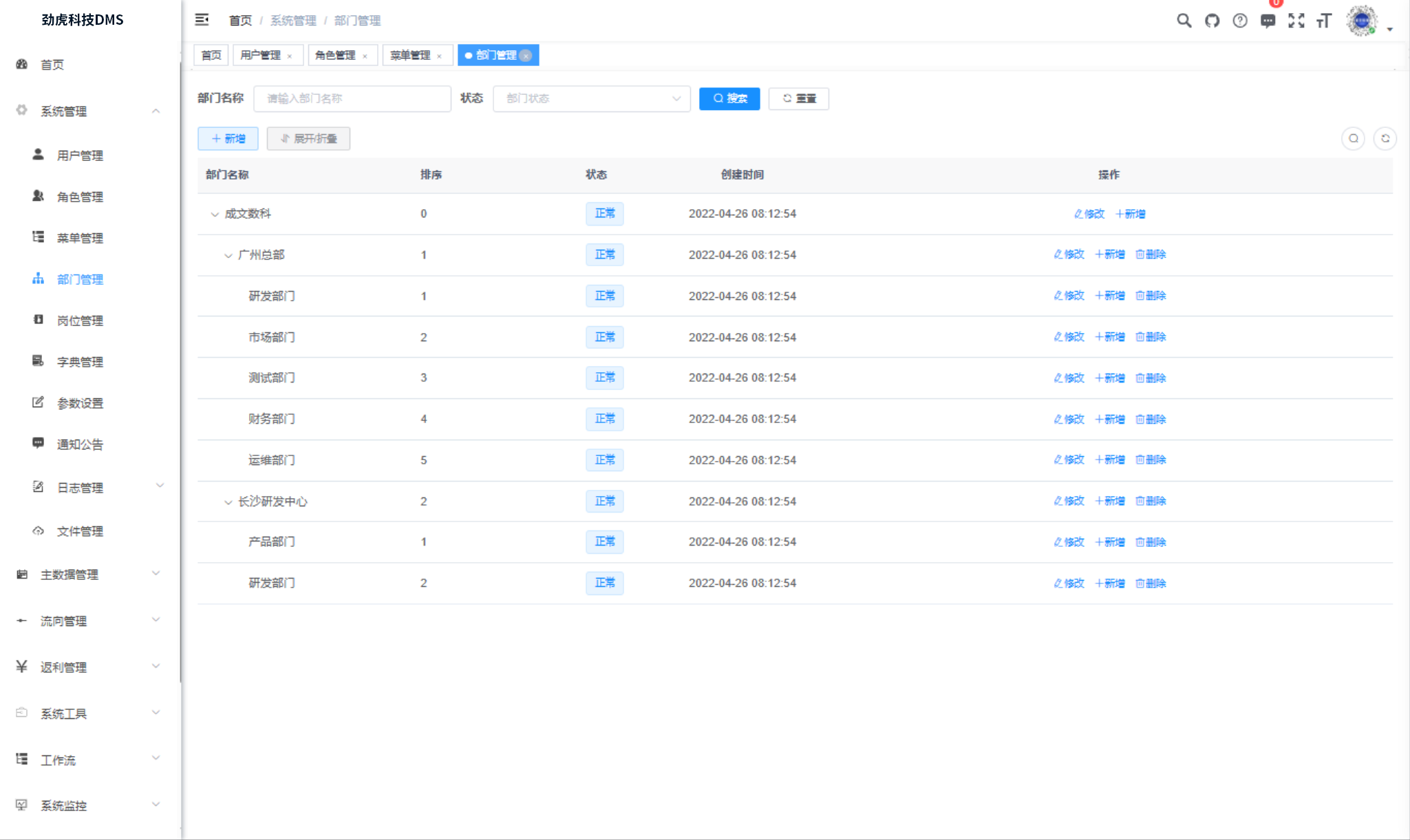Open the help documentation question icon

(x=1239, y=21)
